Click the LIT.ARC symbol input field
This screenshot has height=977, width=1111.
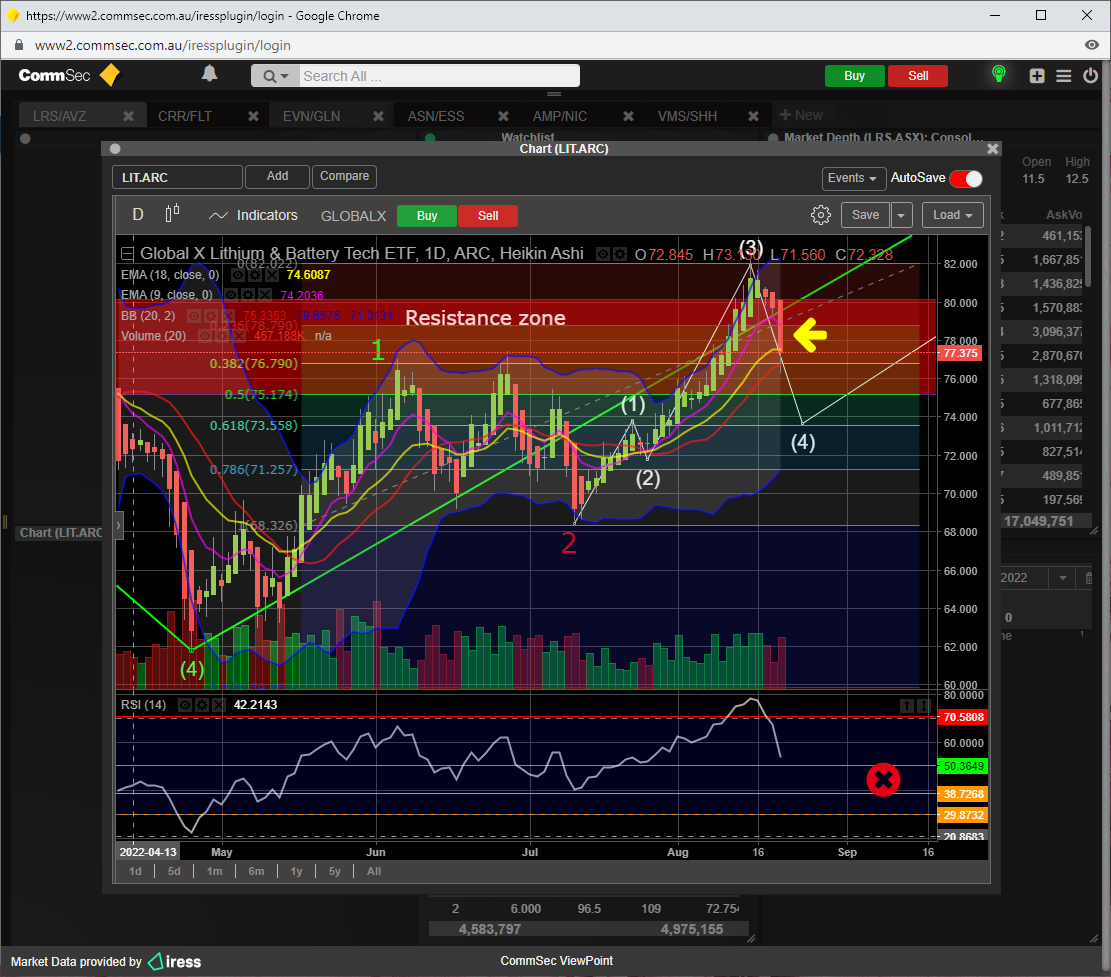pos(177,177)
